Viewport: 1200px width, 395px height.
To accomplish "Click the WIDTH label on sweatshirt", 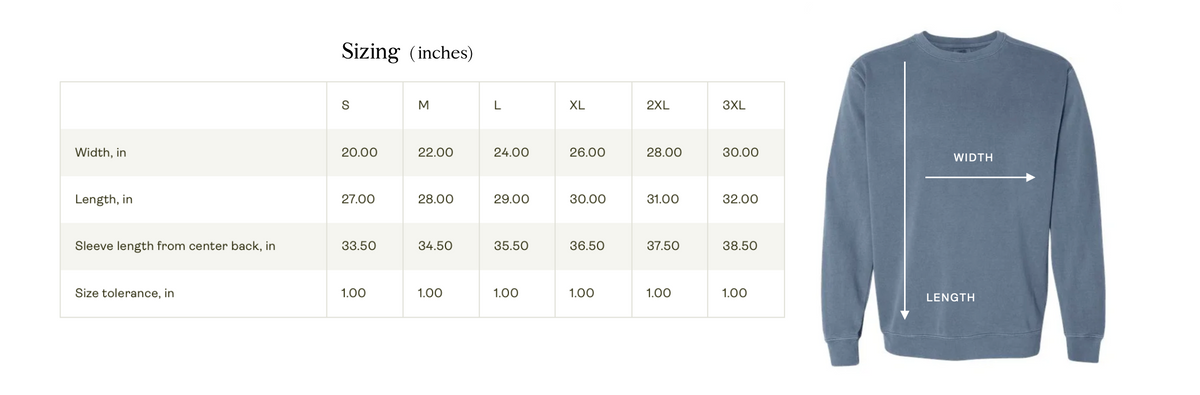I will pos(973,158).
